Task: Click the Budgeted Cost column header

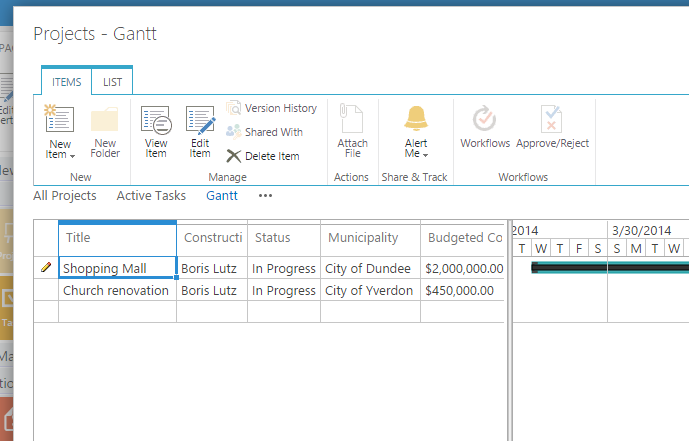Action: click(462, 239)
